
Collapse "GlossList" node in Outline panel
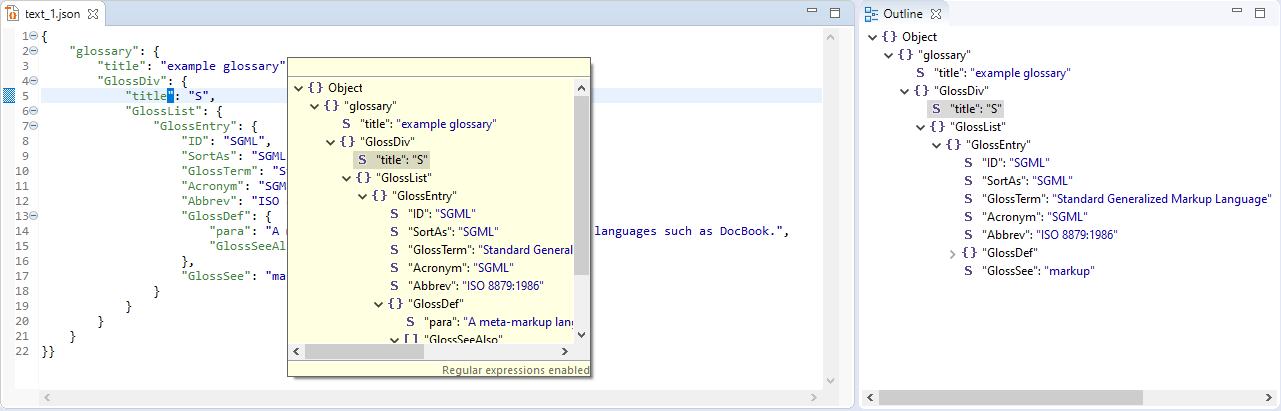coord(920,127)
